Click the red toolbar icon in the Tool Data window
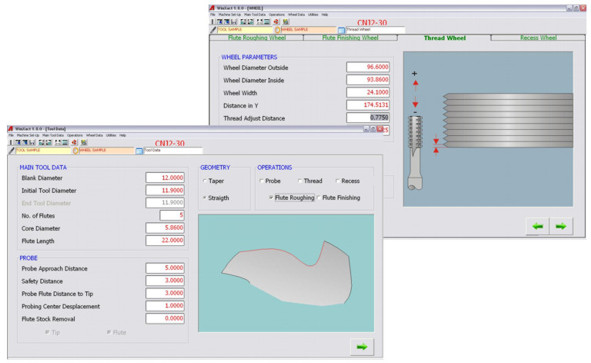 [x=74, y=142]
